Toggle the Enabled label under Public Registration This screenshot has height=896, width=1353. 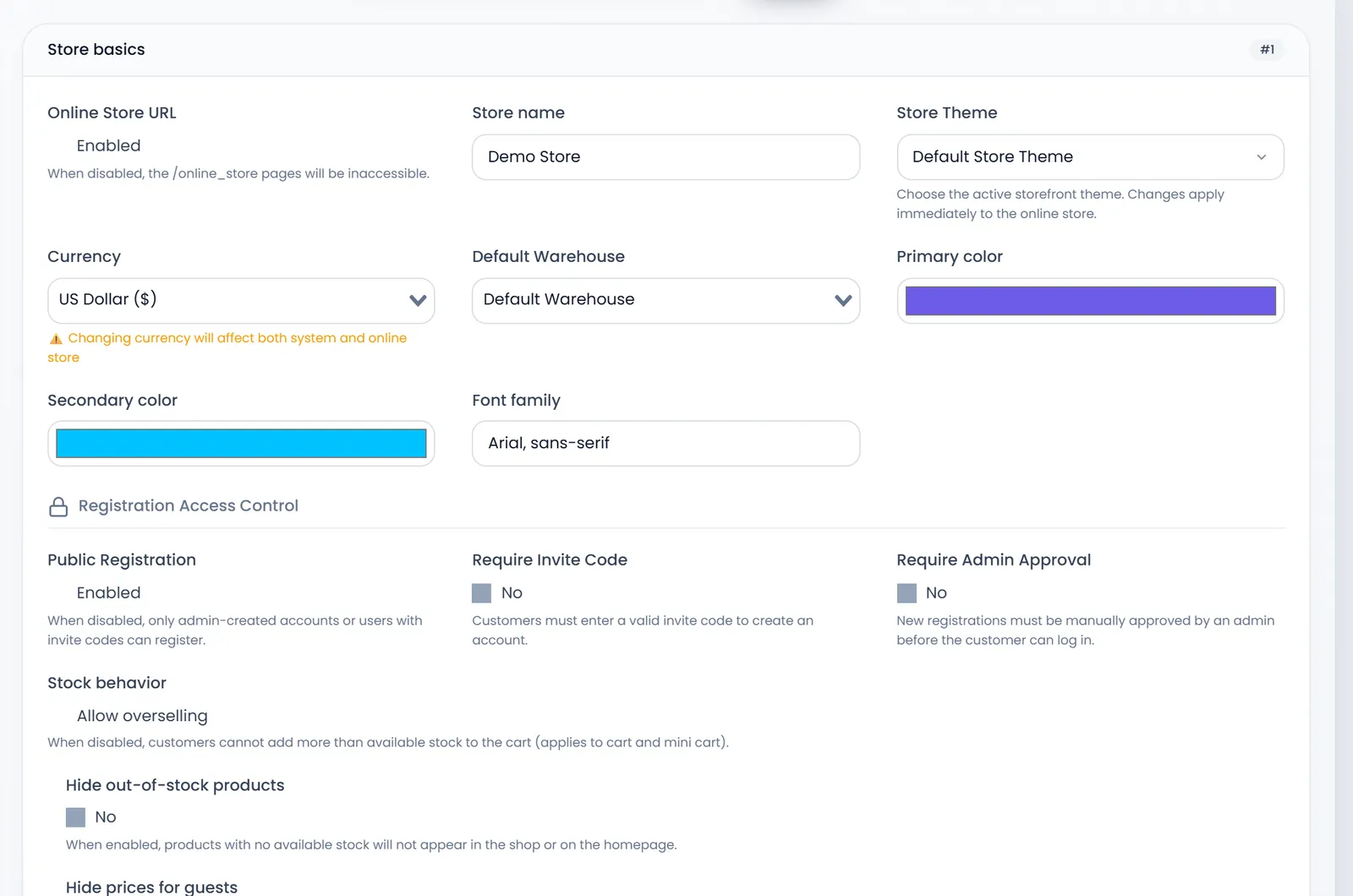108,593
